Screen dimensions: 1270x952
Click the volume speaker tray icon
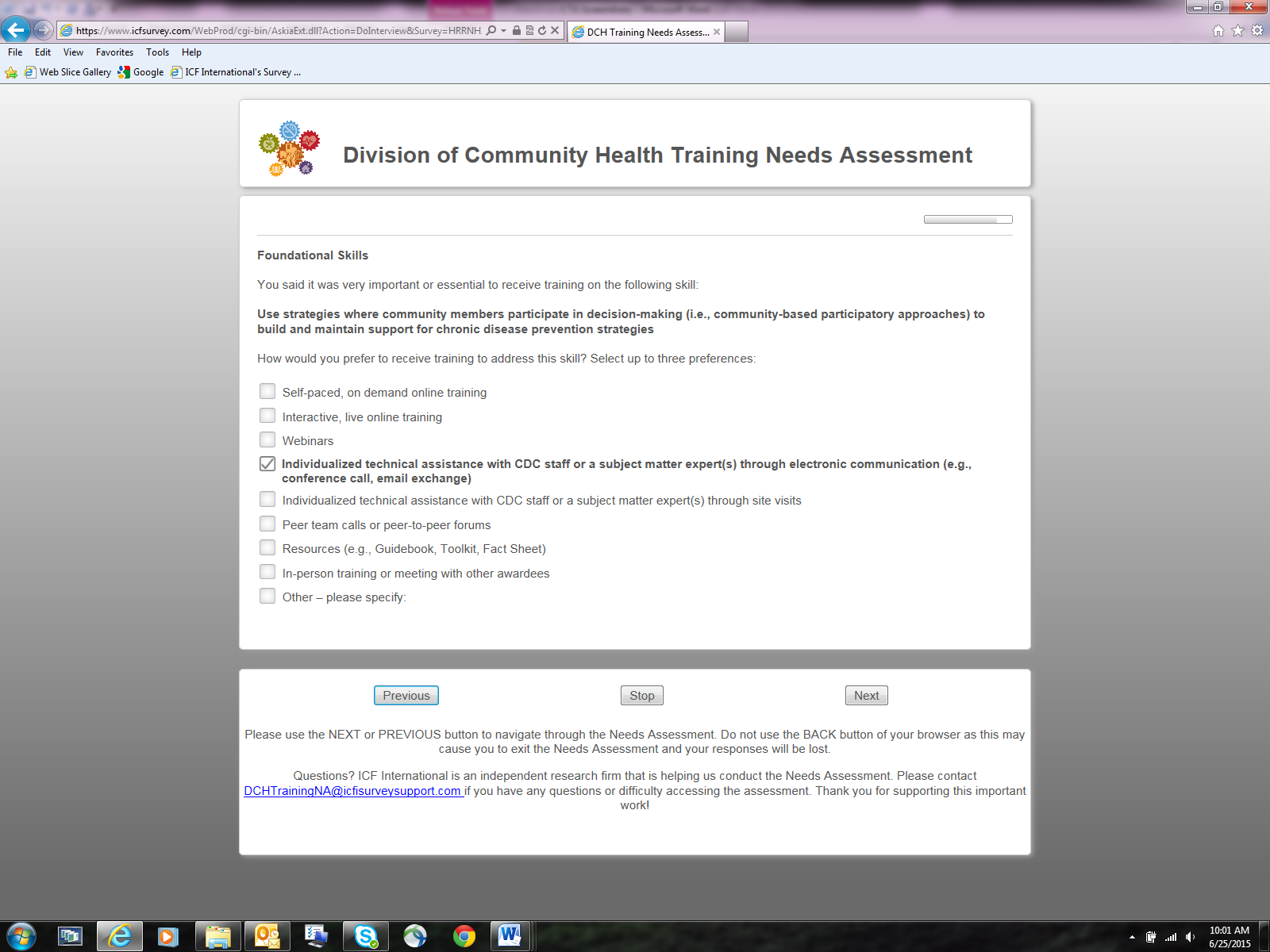(x=1190, y=937)
